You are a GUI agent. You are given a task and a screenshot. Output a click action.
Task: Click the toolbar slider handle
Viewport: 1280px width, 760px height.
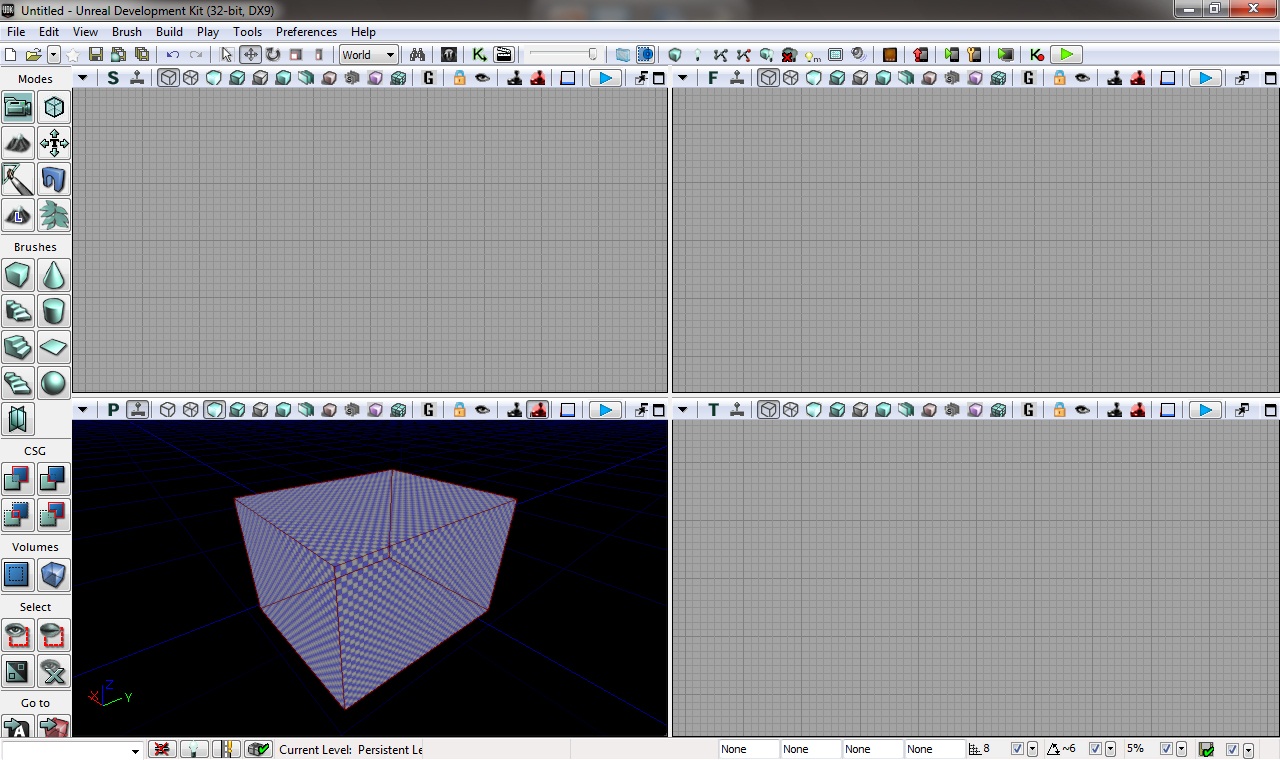pyautogui.click(x=592, y=55)
